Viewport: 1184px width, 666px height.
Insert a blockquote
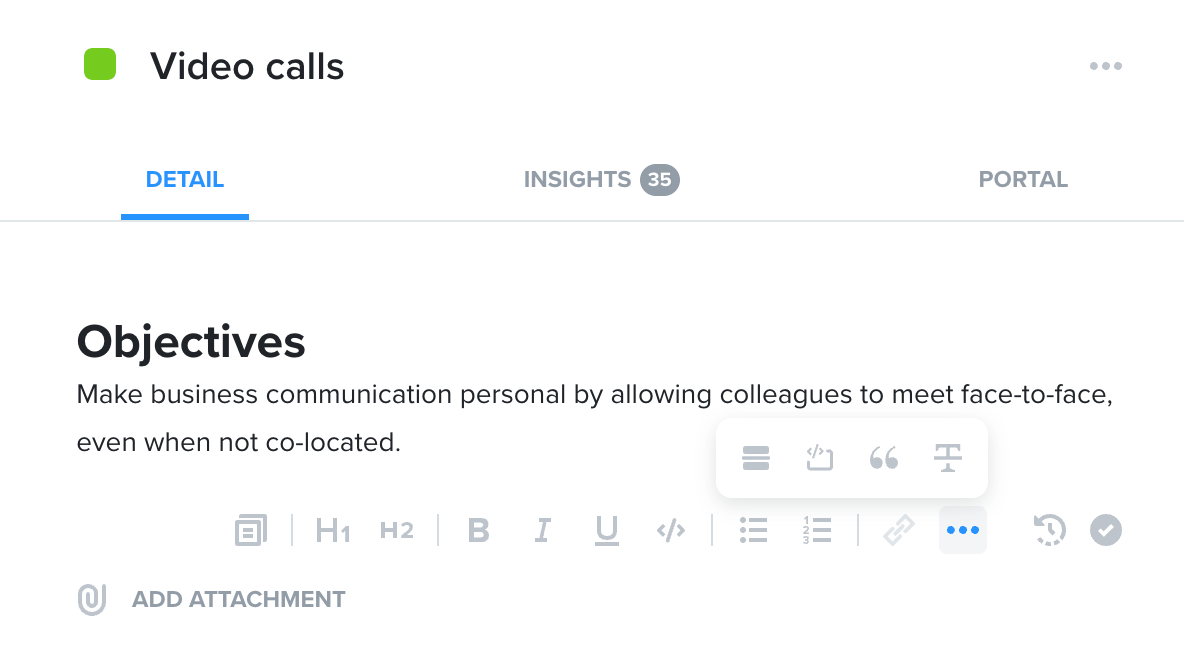tap(883, 458)
